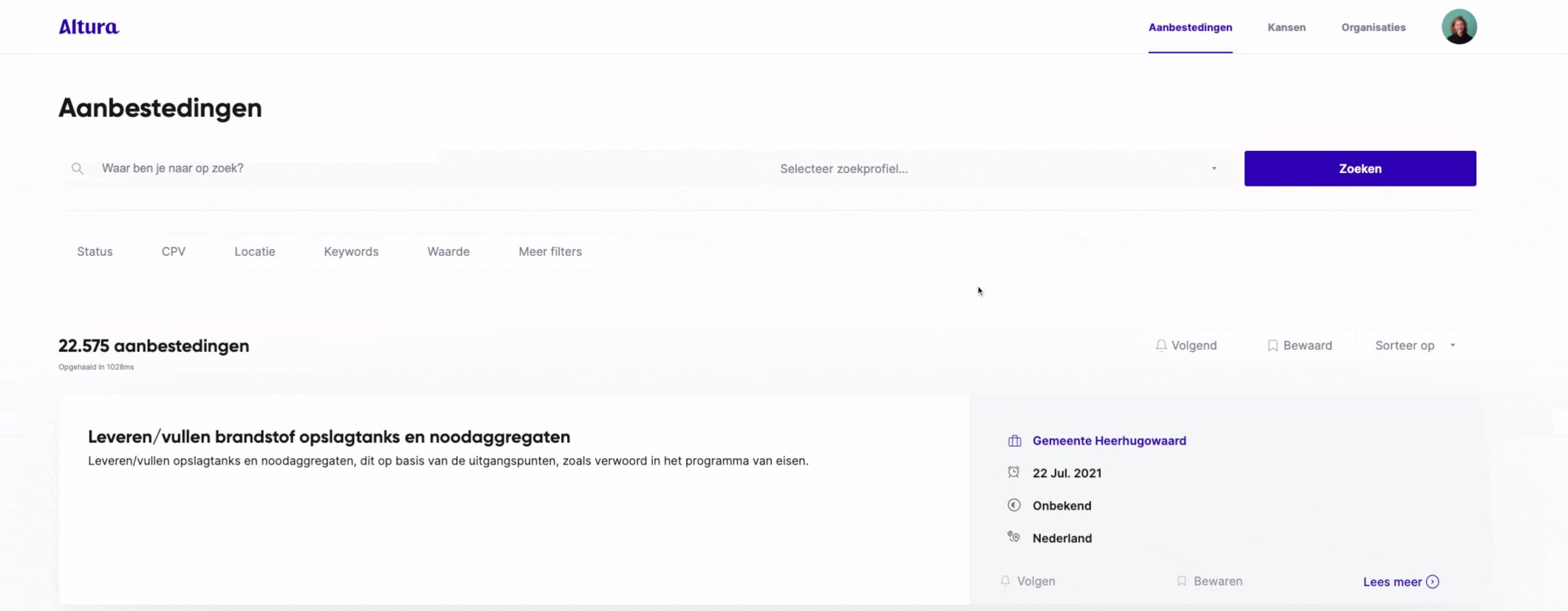This screenshot has width=1568, height=611.
Task: Click the tender description starting 'Leveren/vullen opslagtanks'
Action: coord(448,461)
